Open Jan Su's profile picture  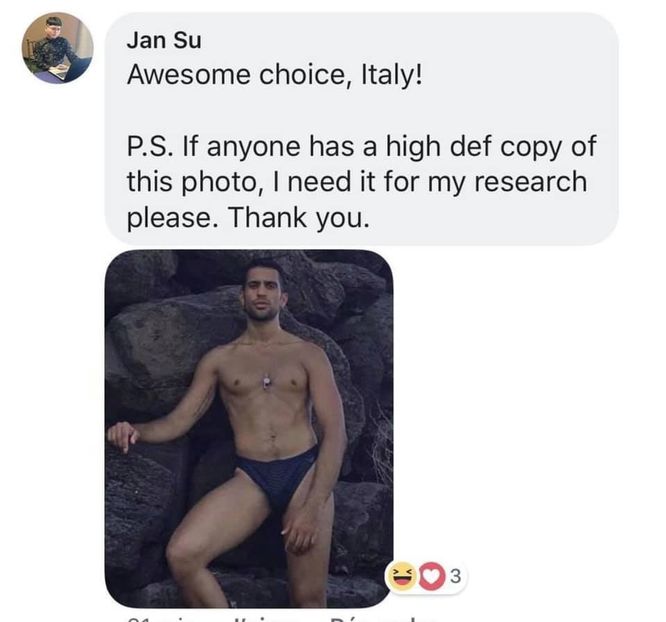[58, 48]
